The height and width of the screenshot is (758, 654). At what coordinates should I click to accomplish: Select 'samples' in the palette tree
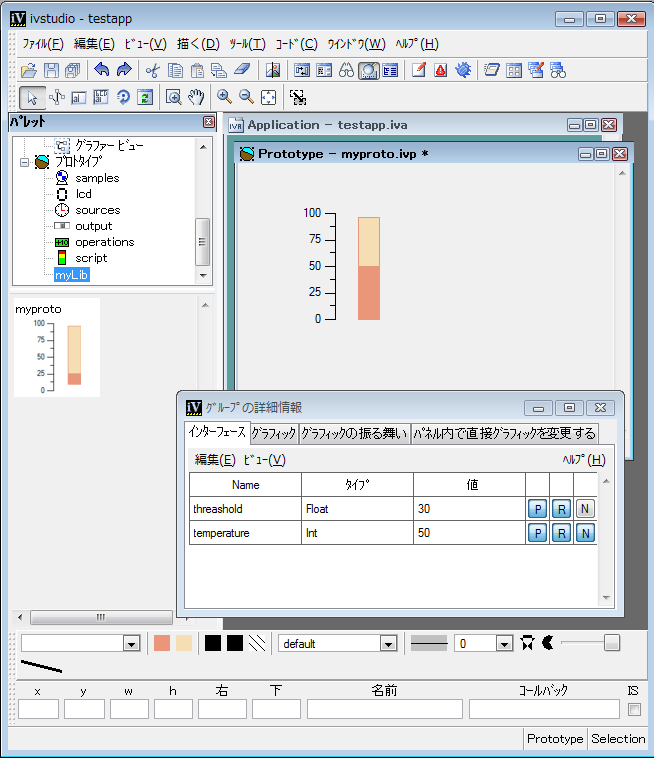96,178
